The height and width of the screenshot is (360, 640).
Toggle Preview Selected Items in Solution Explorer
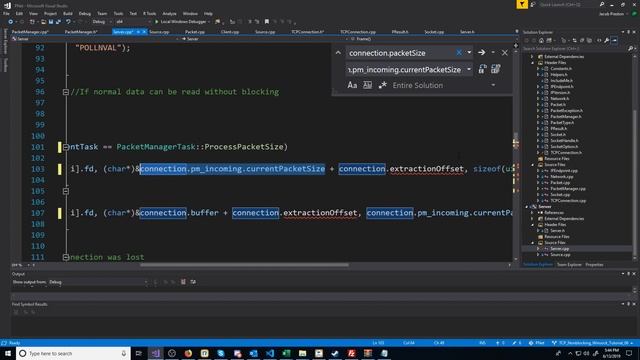[614, 40]
